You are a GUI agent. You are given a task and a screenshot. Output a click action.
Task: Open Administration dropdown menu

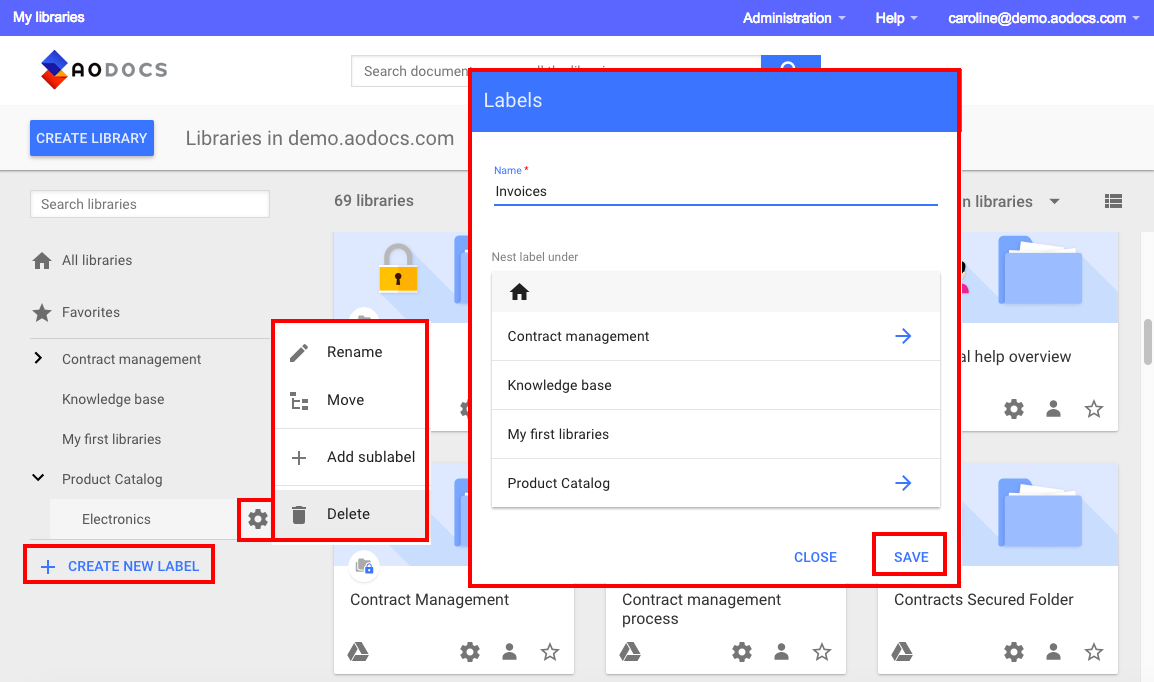794,18
